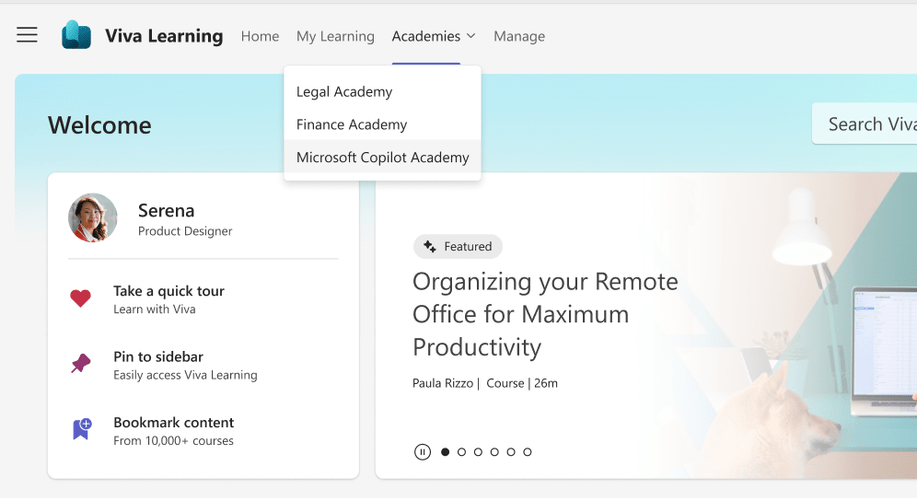This screenshot has width=923, height=498.
Task: Open the Manage tab
Action: (x=519, y=36)
